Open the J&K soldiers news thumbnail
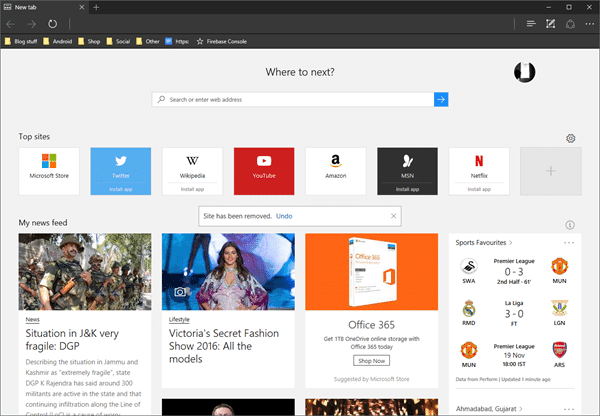The image size is (600, 416). coord(85,272)
